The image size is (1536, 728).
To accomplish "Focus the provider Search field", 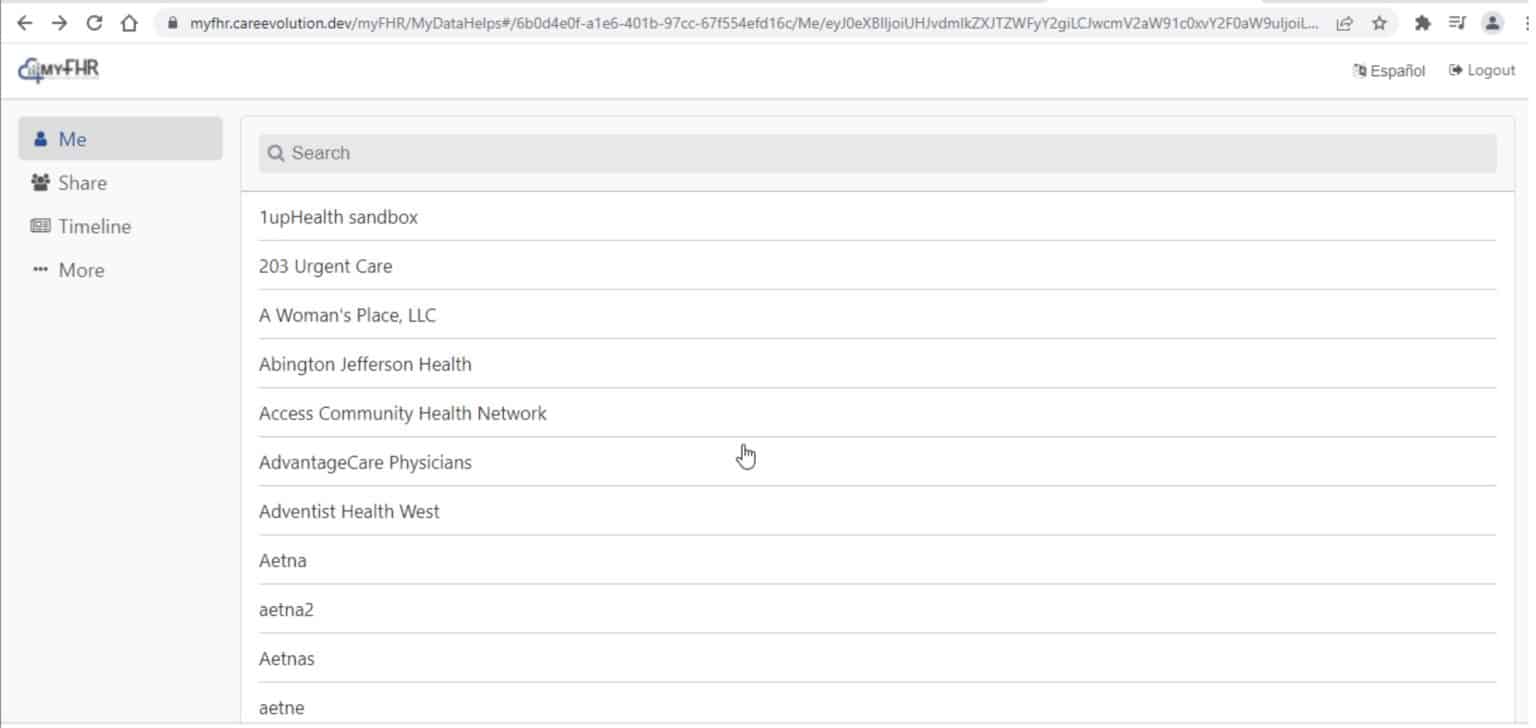I will tap(877, 153).
